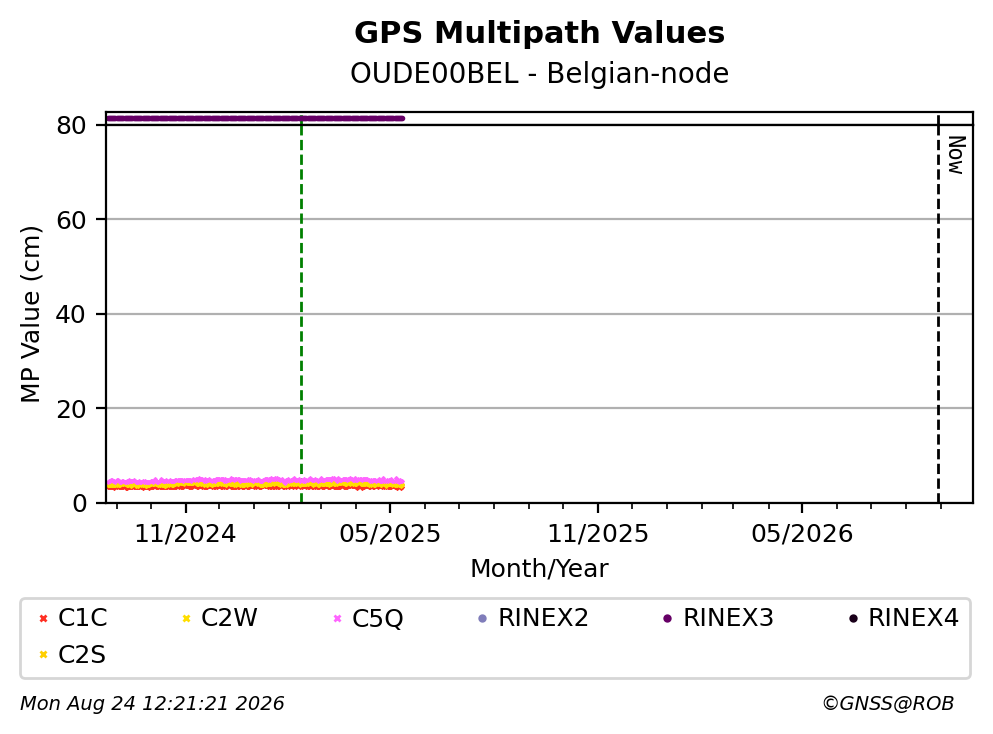The image size is (993, 734).
Task: Click the yellow C2W legend marker
Action: click(x=186, y=618)
